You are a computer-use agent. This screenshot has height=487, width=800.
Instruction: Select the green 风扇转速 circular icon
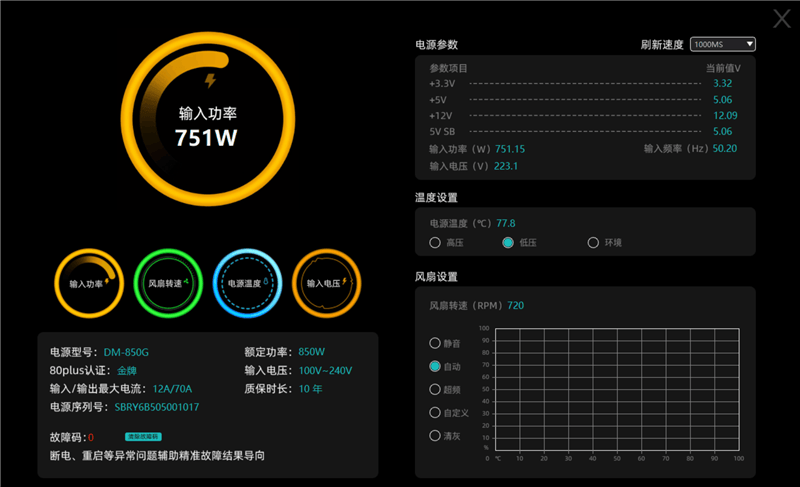point(168,284)
